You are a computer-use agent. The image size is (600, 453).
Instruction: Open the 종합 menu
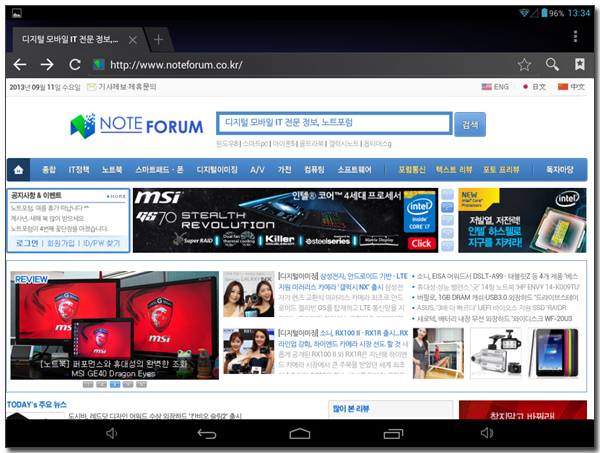(49, 169)
